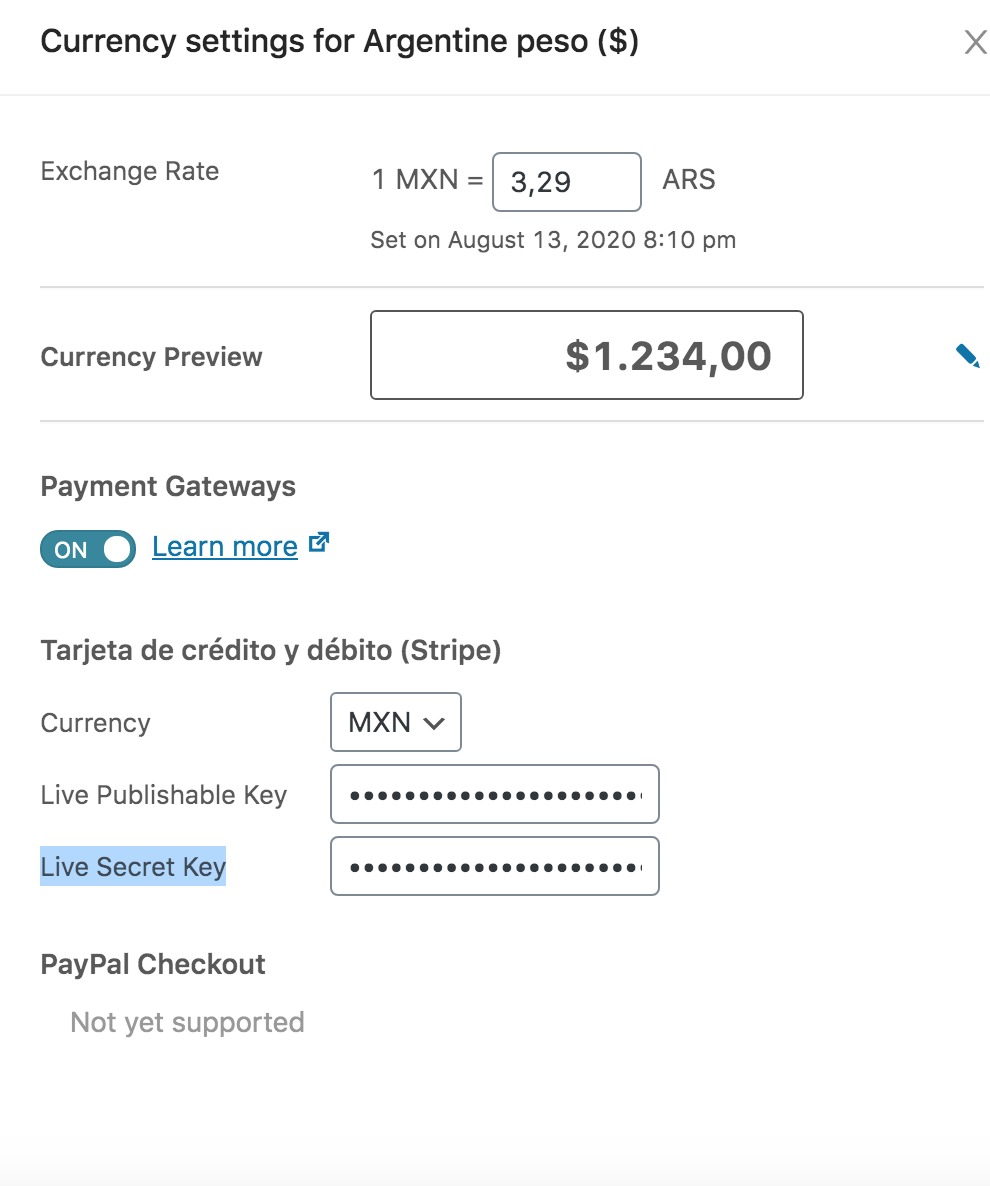This screenshot has height=1186, width=990.
Task: Click the Set on August 13, 2020 timestamp
Action: (553, 240)
